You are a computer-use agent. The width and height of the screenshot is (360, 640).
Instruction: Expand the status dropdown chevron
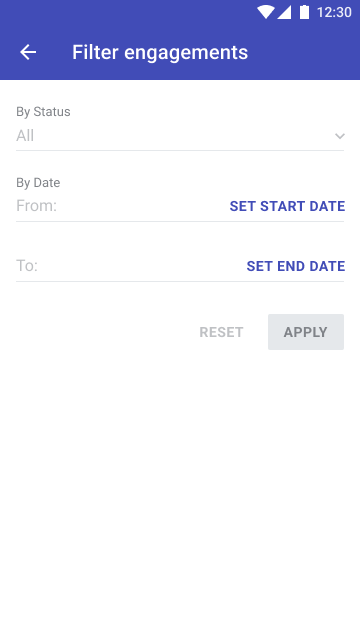click(x=340, y=136)
